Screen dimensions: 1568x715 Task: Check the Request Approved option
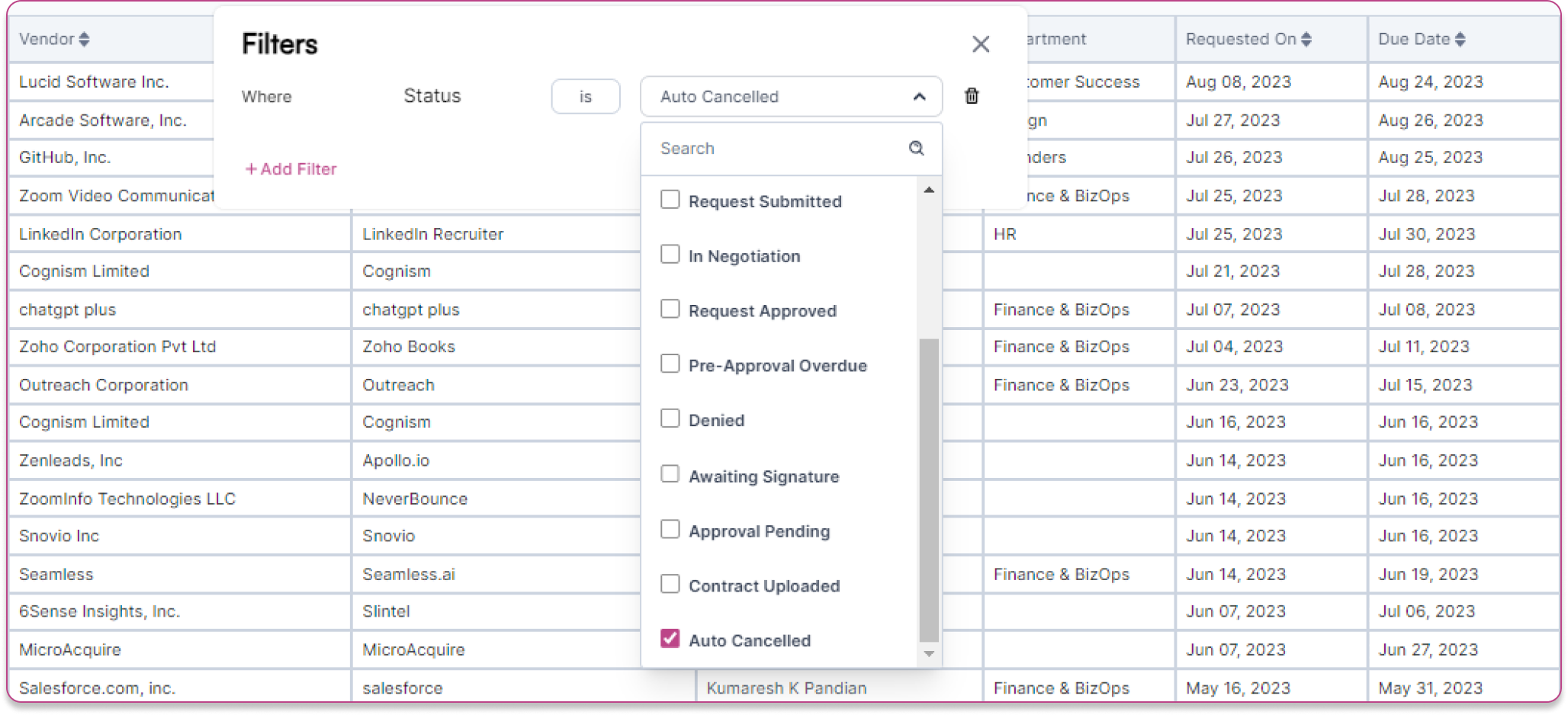click(670, 309)
